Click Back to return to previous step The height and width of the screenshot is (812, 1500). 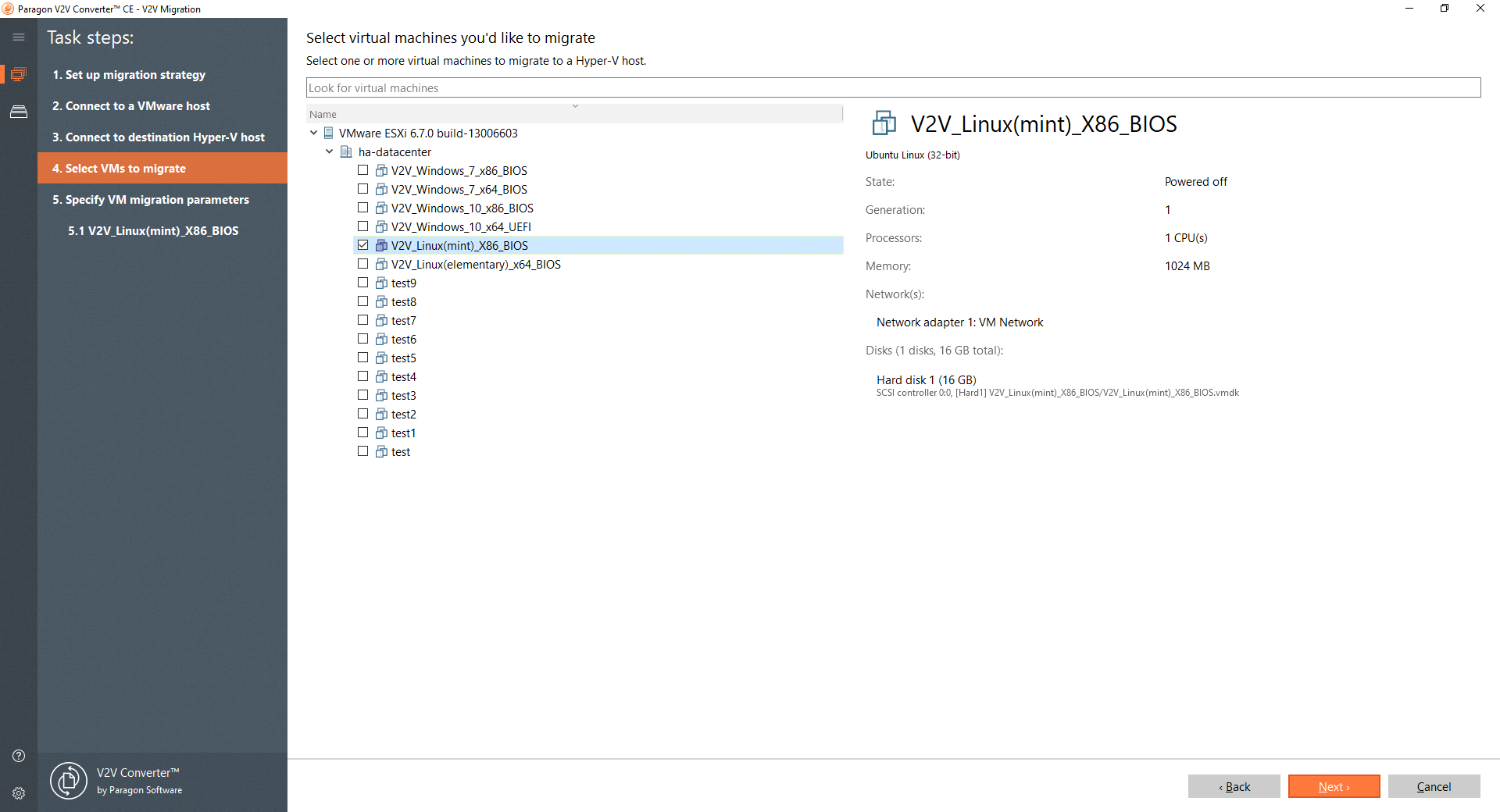(x=1234, y=786)
